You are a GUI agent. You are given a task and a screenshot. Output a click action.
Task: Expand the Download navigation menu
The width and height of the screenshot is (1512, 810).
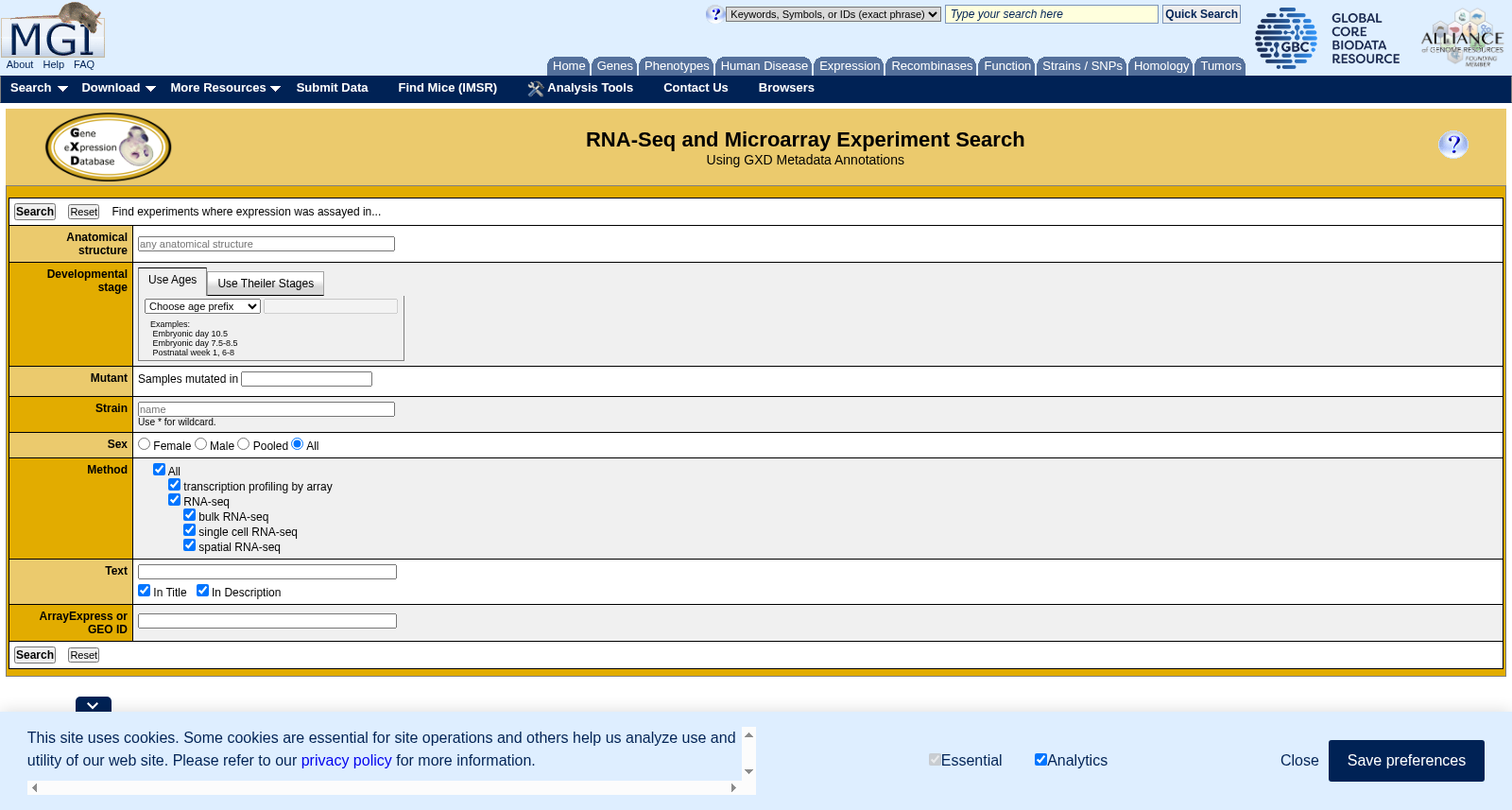(118, 88)
